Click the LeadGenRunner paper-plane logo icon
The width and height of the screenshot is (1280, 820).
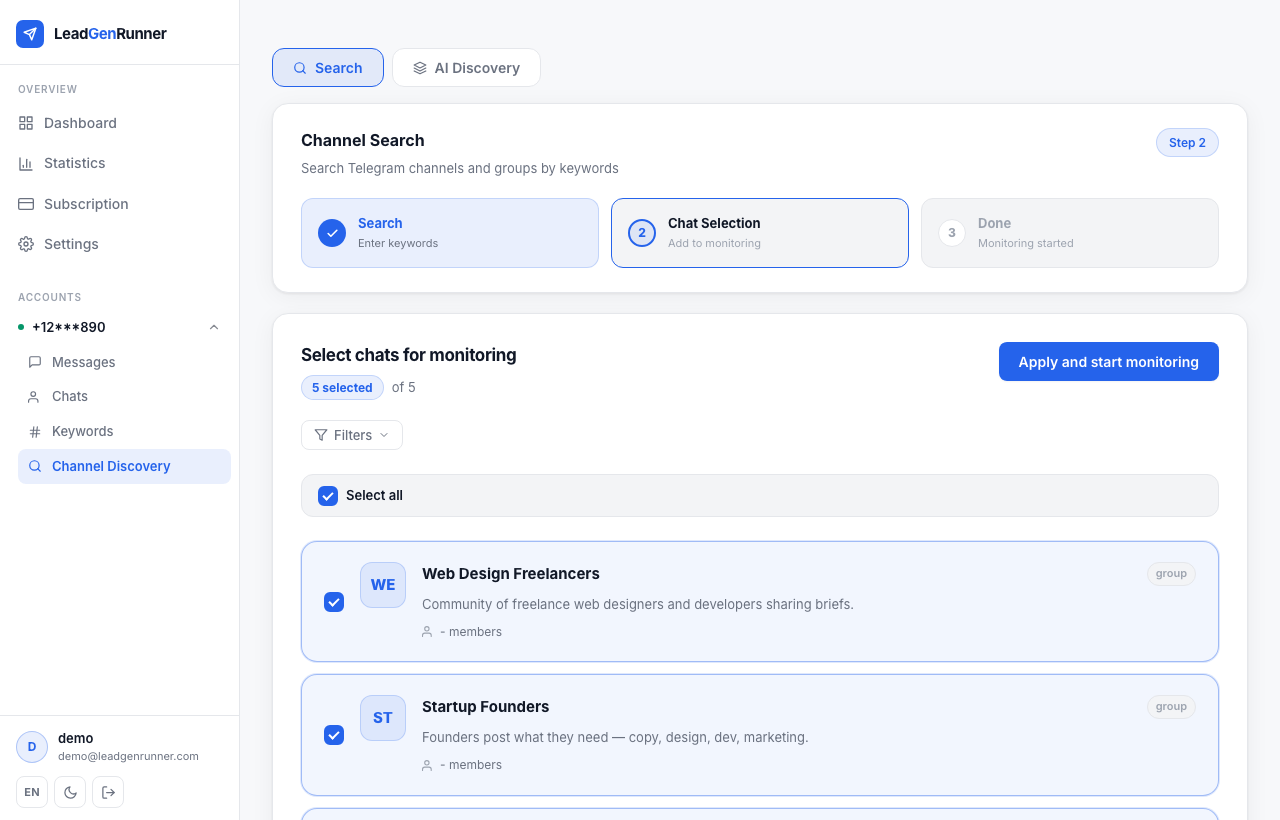pyautogui.click(x=30, y=34)
